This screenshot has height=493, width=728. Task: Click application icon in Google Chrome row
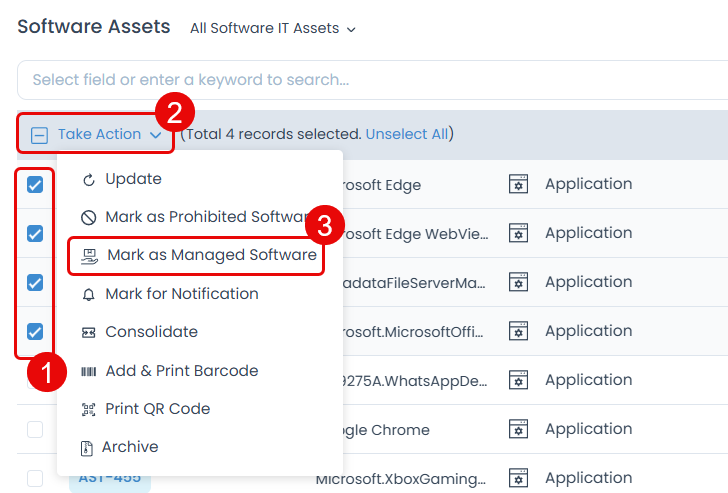pos(519,429)
